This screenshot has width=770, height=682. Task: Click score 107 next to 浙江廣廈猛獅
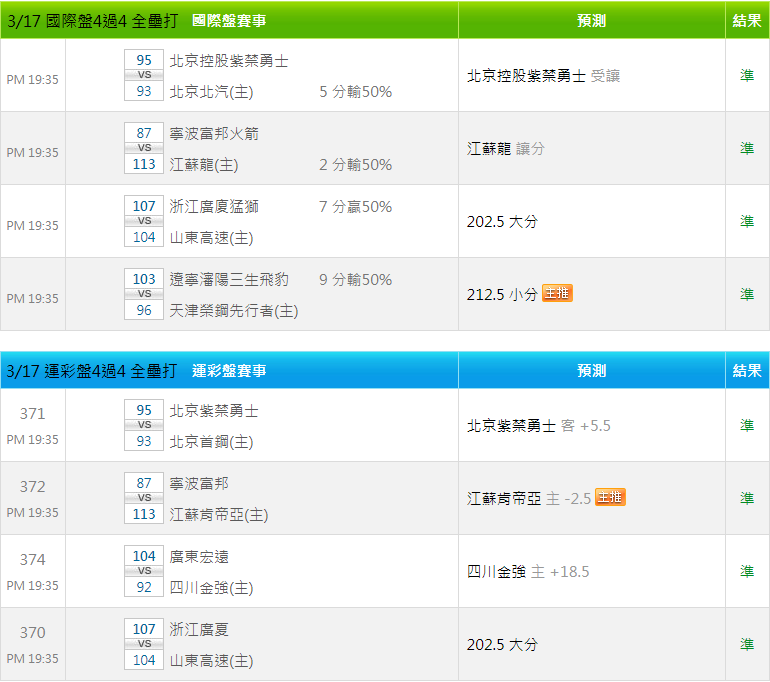click(144, 206)
